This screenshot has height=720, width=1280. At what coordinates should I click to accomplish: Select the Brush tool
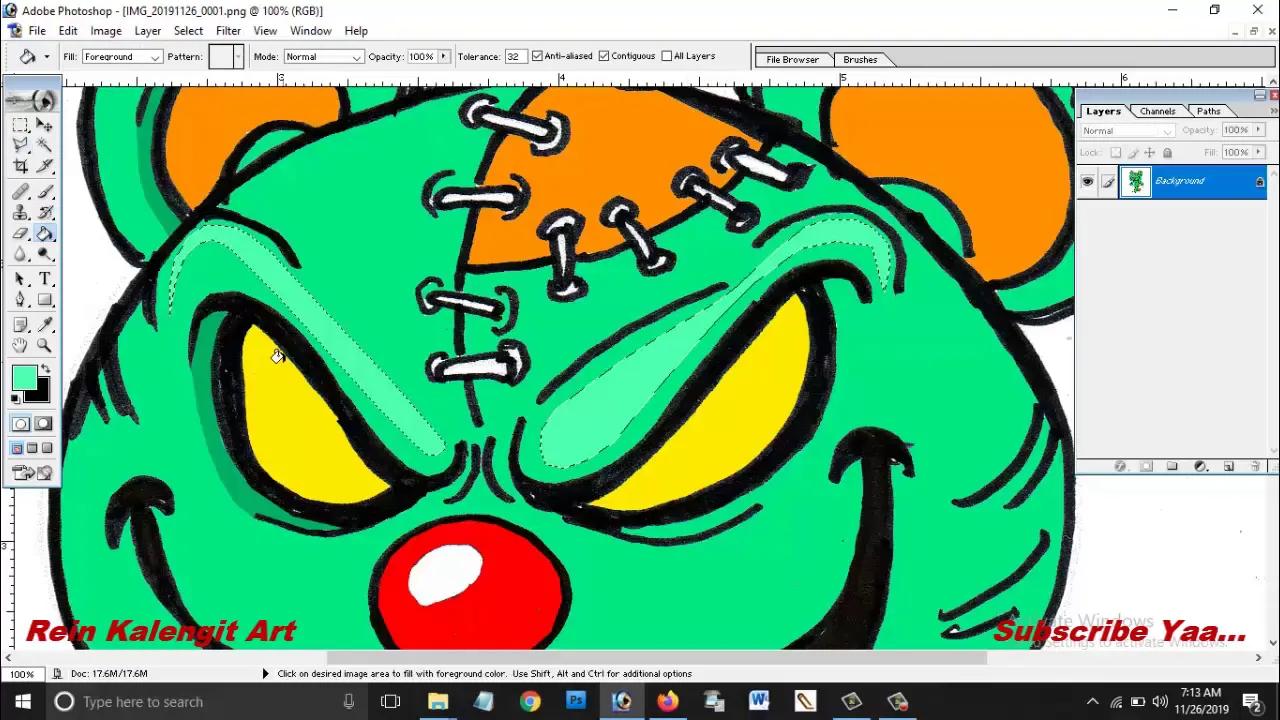point(44,192)
